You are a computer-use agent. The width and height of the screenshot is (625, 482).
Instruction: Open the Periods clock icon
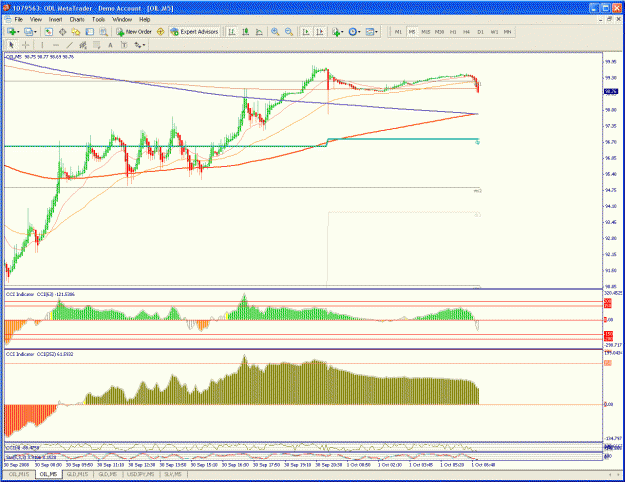(x=352, y=32)
